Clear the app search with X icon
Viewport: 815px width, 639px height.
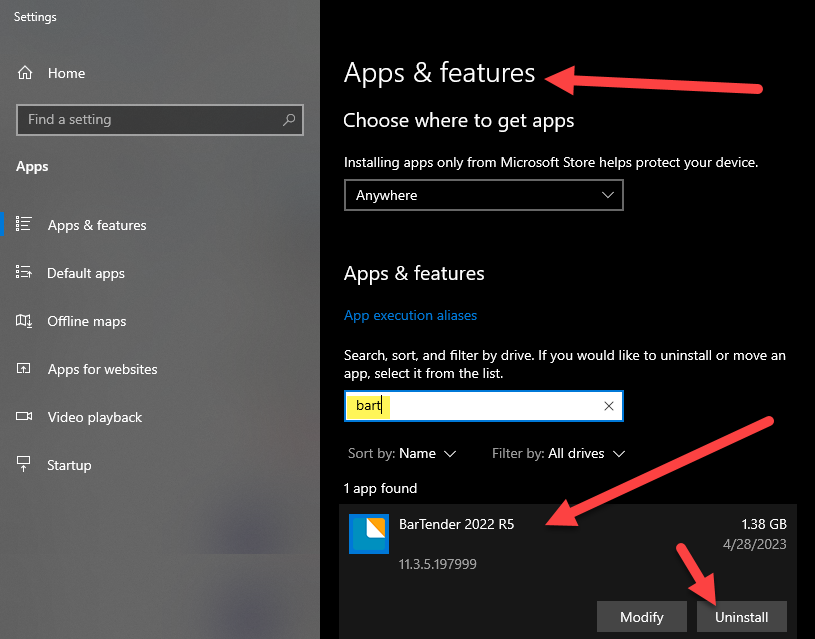pyautogui.click(x=608, y=406)
